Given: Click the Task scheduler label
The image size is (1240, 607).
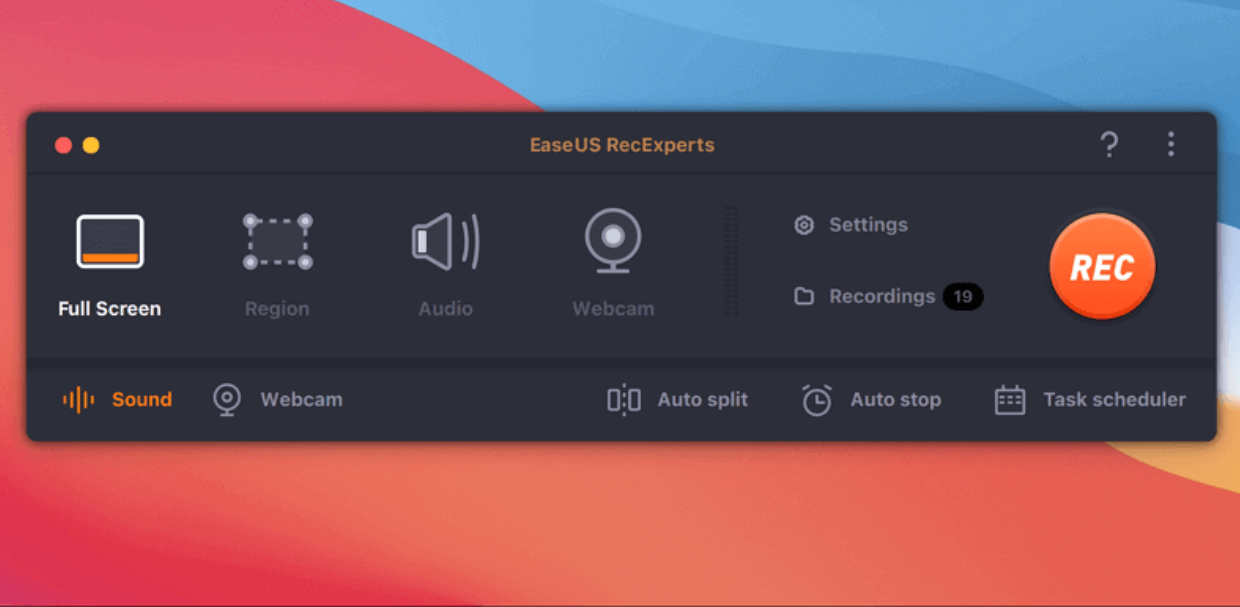Looking at the screenshot, I should (x=1115, y=400).
